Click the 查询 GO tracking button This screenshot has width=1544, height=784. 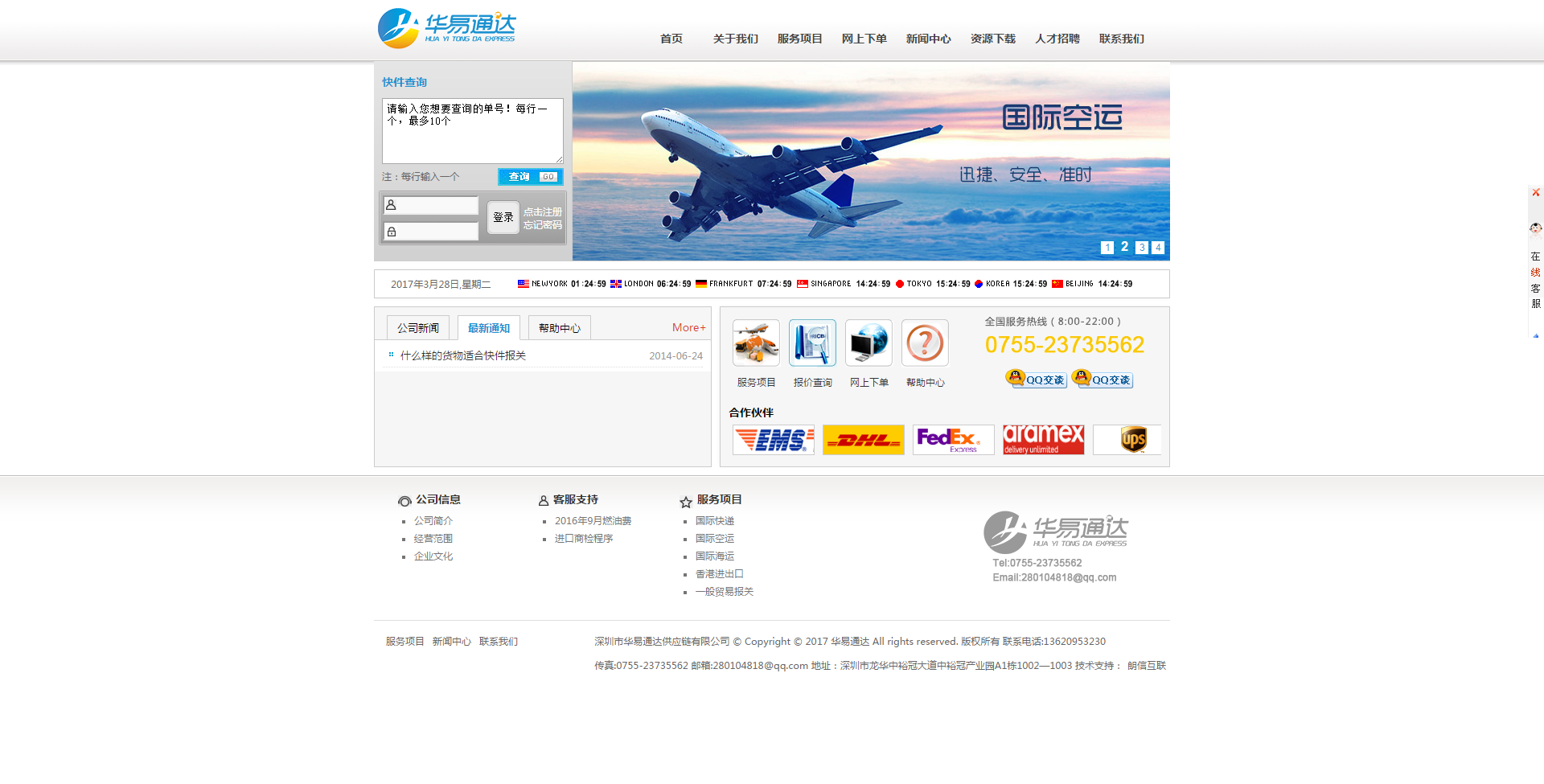coord(530,177)
